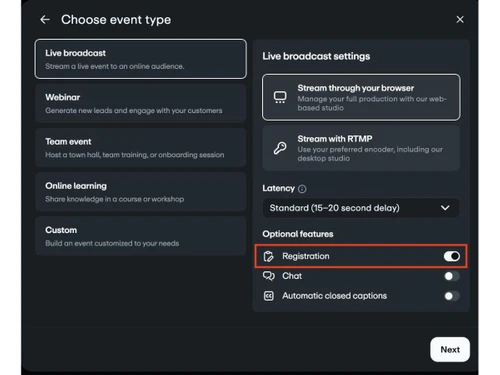The width and height of the screenshot is (500, 375).
Task: Click the Registration label text
Action: pos(306,256)
